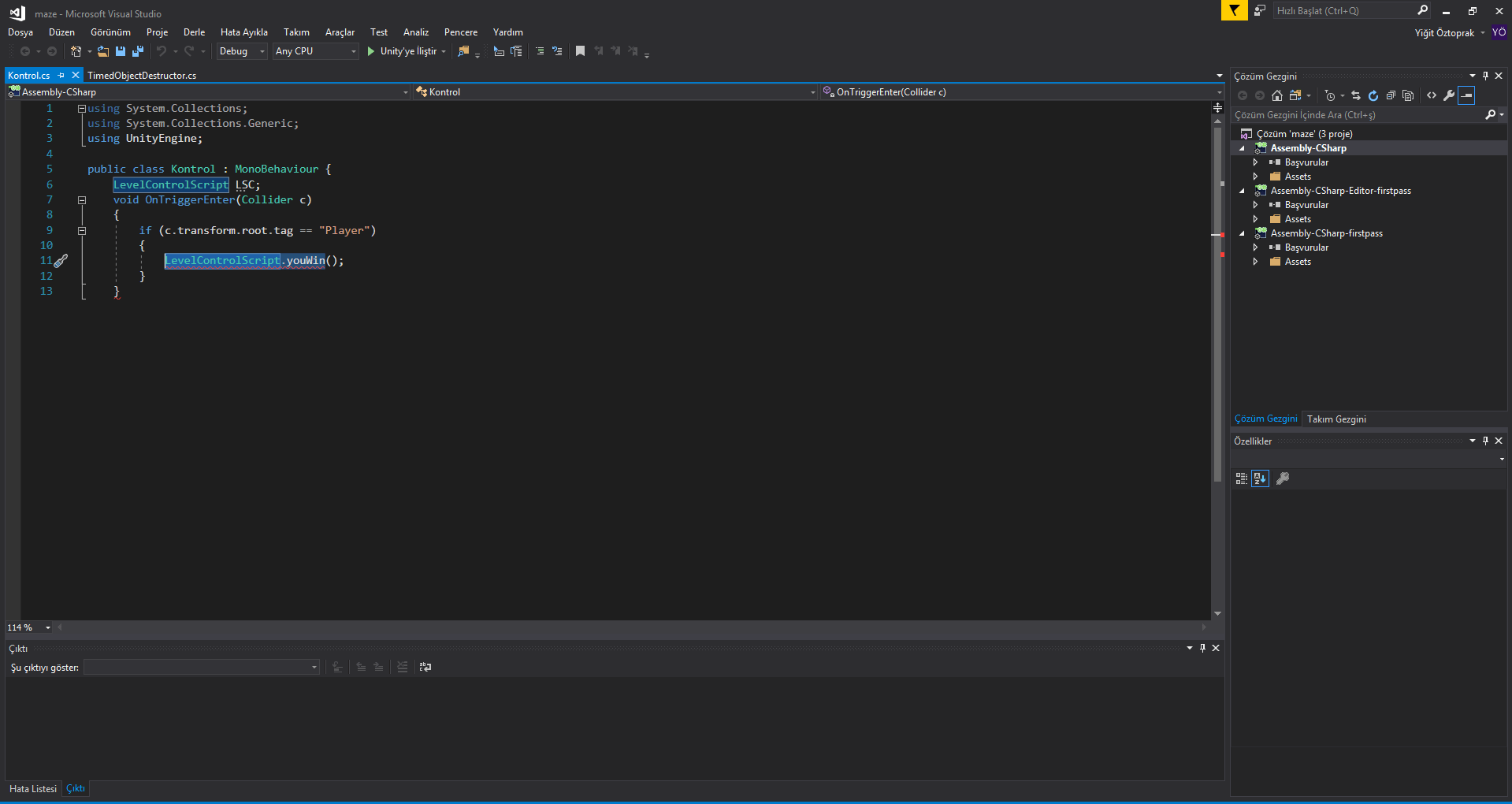Click the View Code icon in Çözüm Gezgini
Screen dimensions: 1512x804
[1432, 95]
